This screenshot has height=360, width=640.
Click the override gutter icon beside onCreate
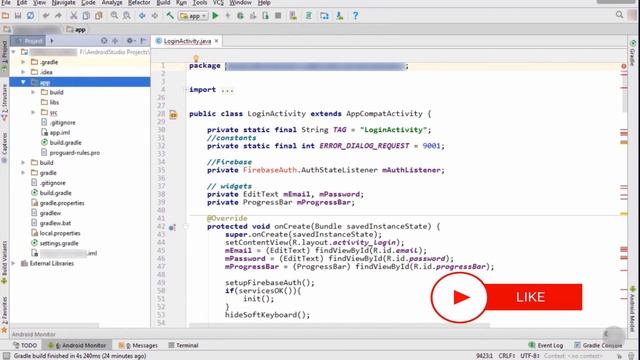(172, 227)
